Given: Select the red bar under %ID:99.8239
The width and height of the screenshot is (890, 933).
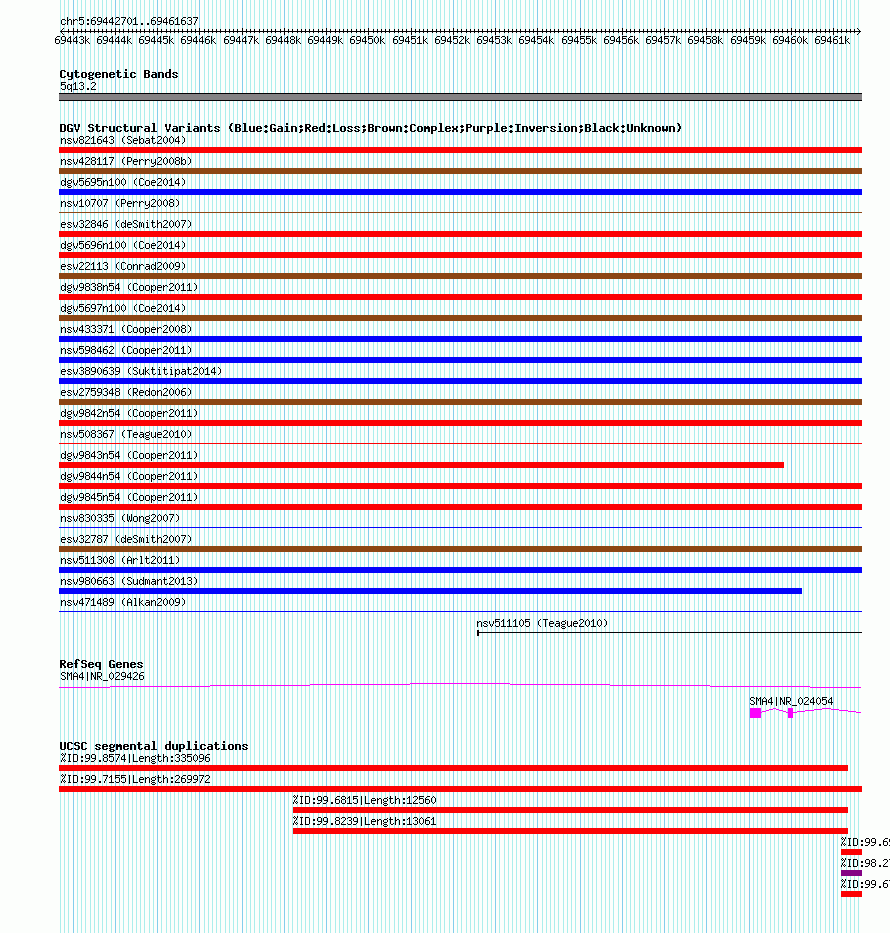Looking at the screenshot, I should pyautogui.click(x=570, y=831).
